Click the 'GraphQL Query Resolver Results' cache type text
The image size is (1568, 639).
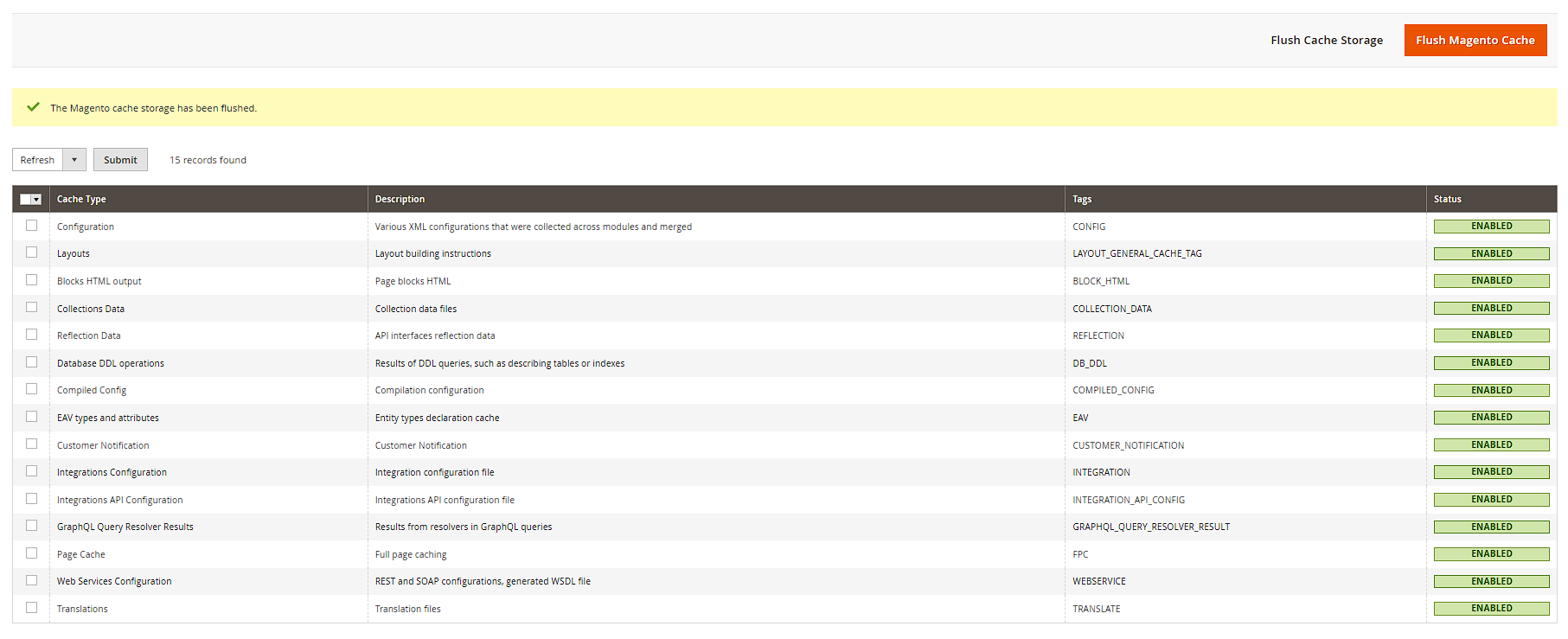[x=125, y=527]
